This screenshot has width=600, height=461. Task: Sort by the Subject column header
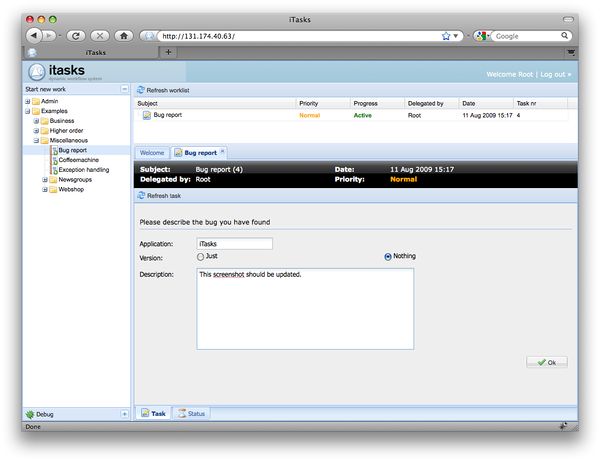point(215,103)
